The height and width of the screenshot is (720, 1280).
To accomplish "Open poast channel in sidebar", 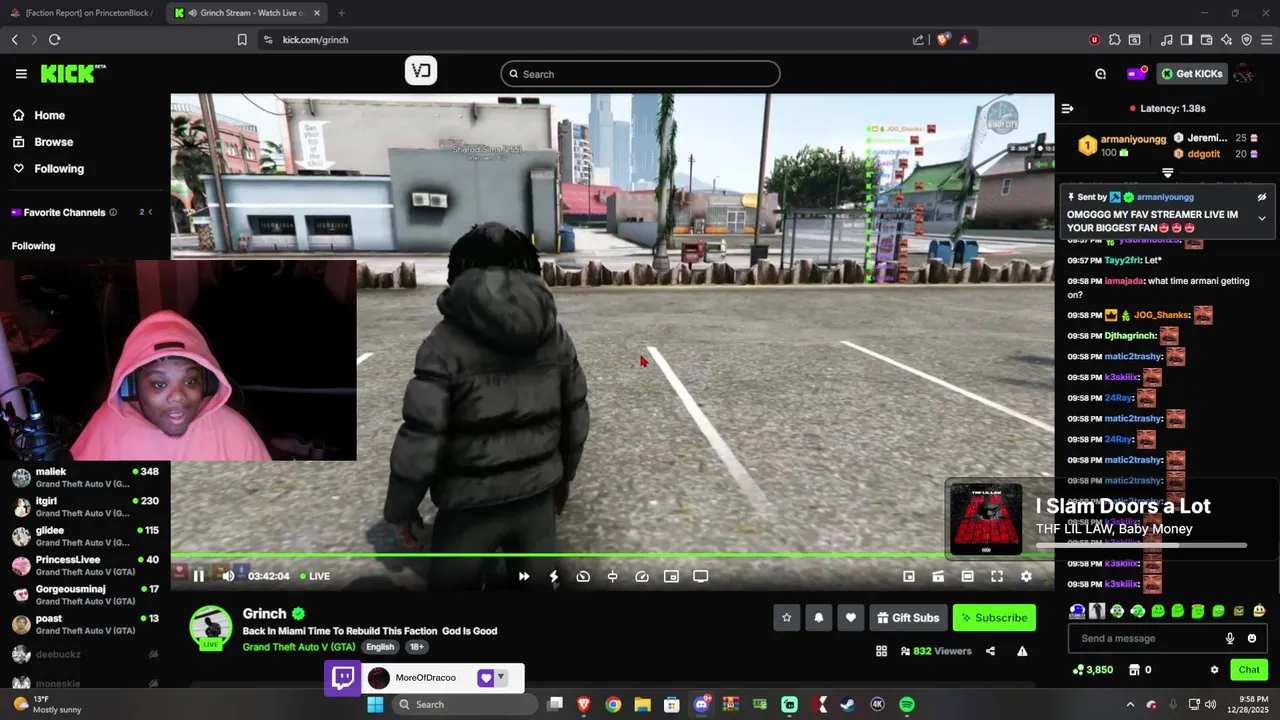I will click(85, 625).
